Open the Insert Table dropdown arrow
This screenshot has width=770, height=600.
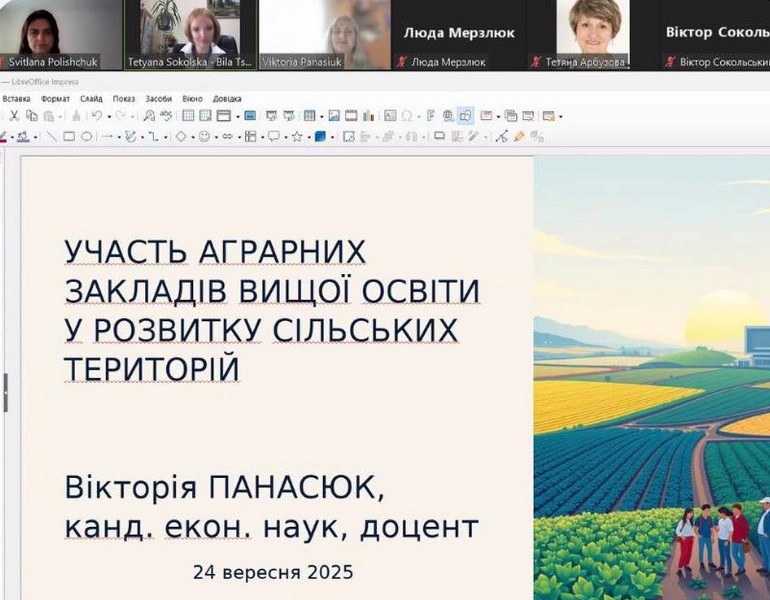tap(320, 116)
